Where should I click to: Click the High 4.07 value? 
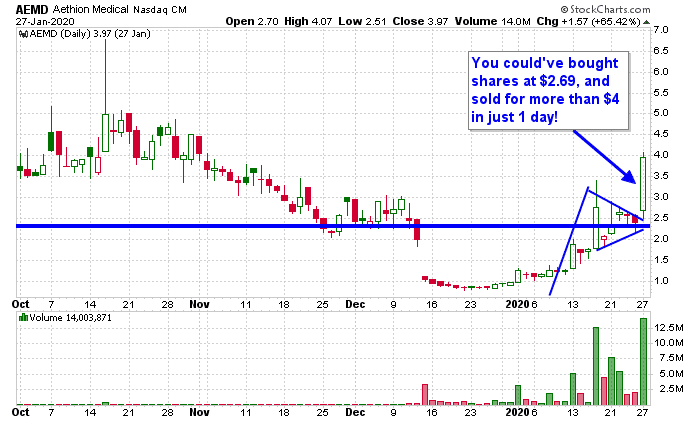(308, 21)
